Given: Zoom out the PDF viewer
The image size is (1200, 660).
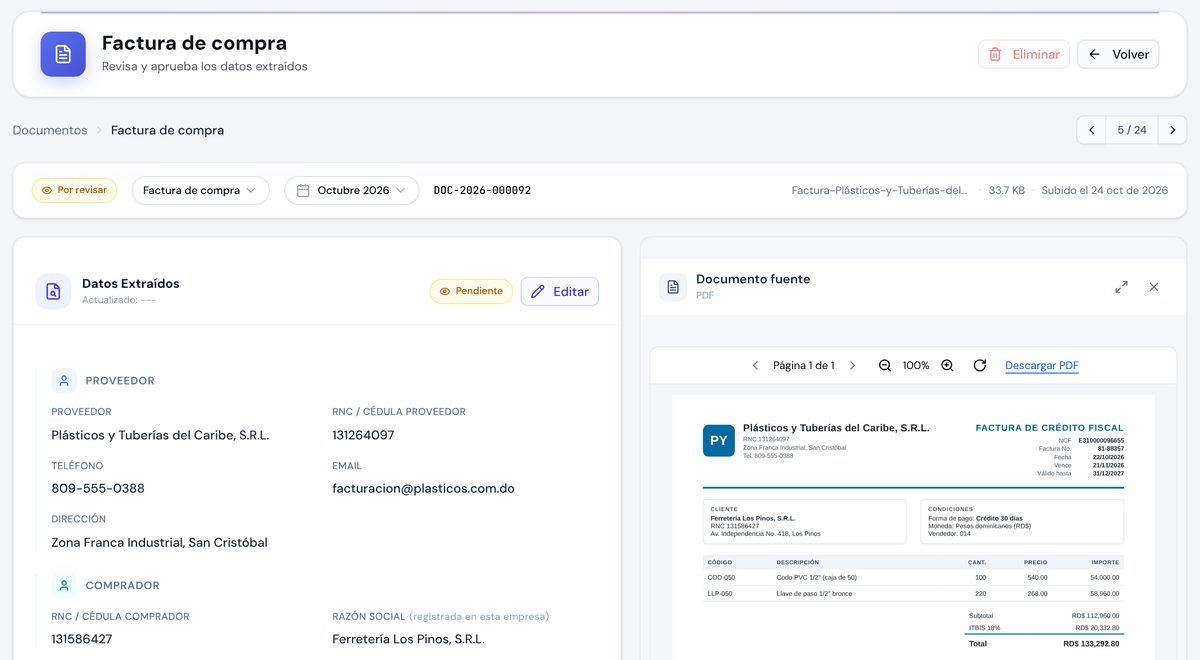Looking at the screenshot, I should pyautogui.click(x=885, y=366).
